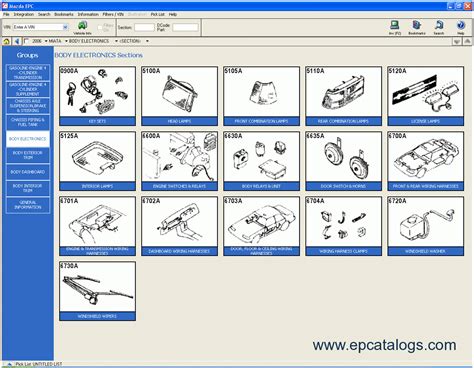This screenshot has width=474, height=368.
Task: Open section 5110A Rear Combination Lamps
Action: tap(343, 96)
